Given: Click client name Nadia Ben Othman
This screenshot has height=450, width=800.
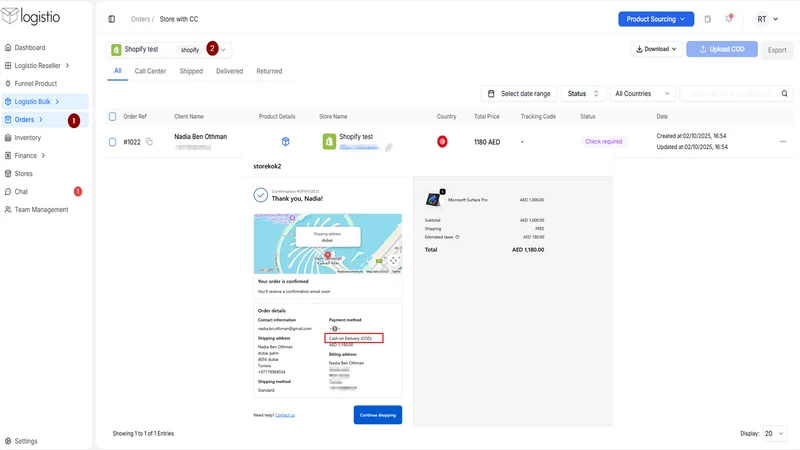Looking at the screenshot, I should pos(201,137).
